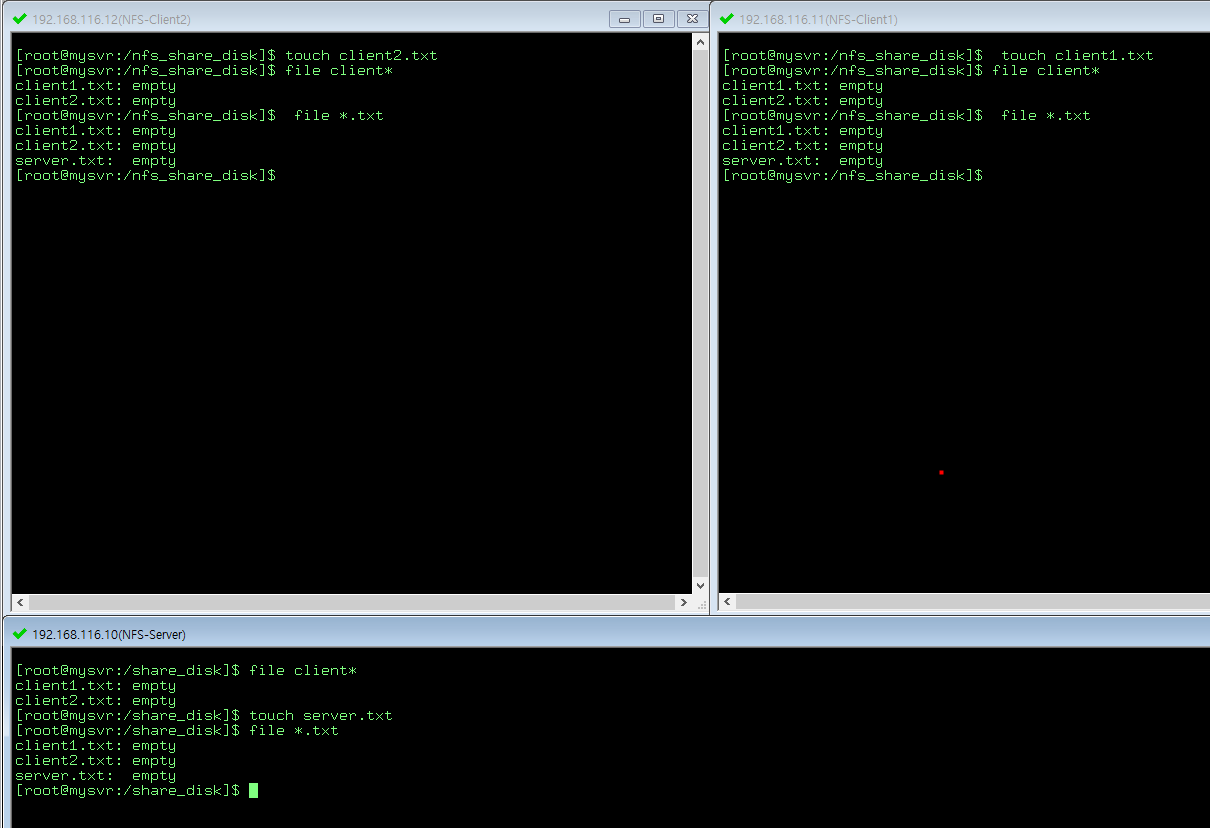Click the scroll-left arrow in NFS-Client2 pane
Image resolution: width=1210 pixels, height=828 pixels.
pos(21,603)
